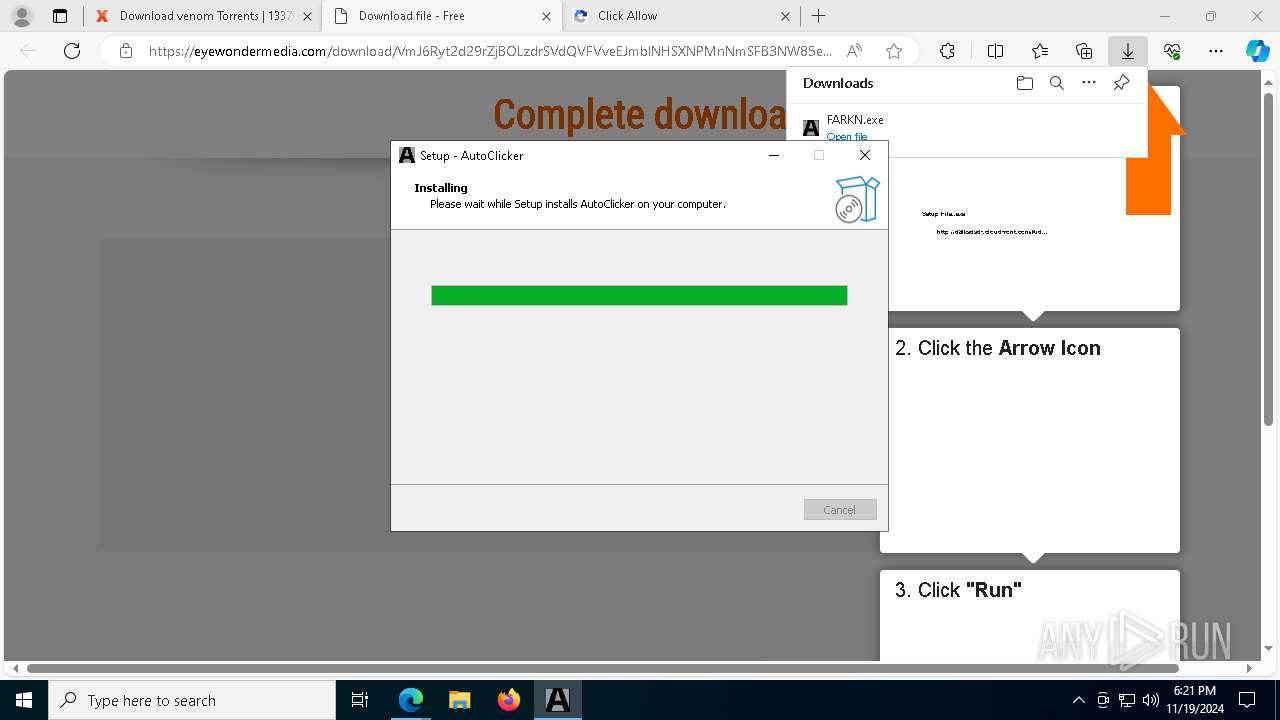
Task: Open the clock and date flyout
Action: [x=1195, y=700]
